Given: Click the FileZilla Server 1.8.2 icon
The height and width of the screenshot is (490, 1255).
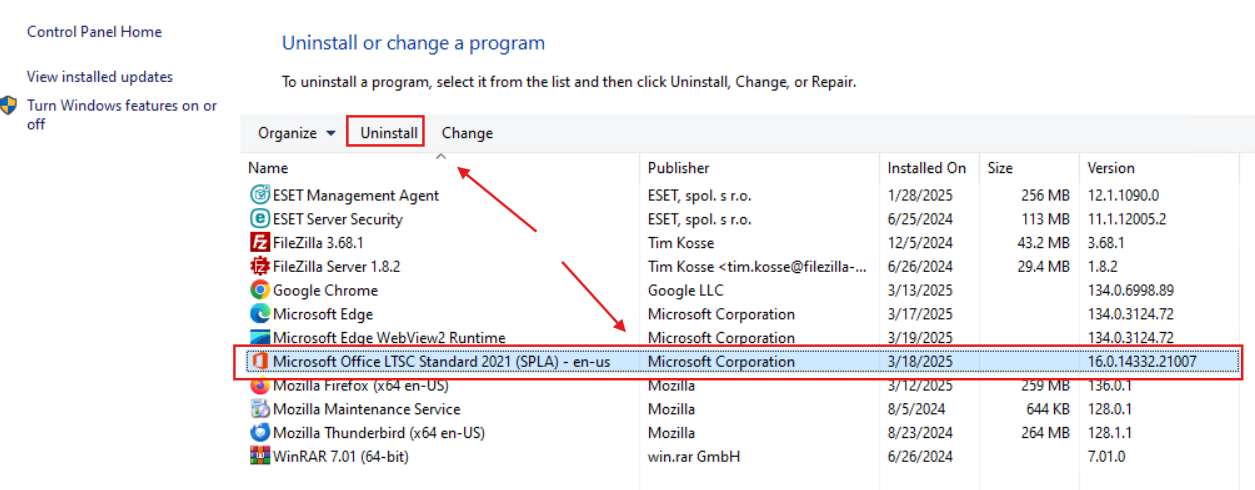Looking at the screenshot, I should click(259, 267).
